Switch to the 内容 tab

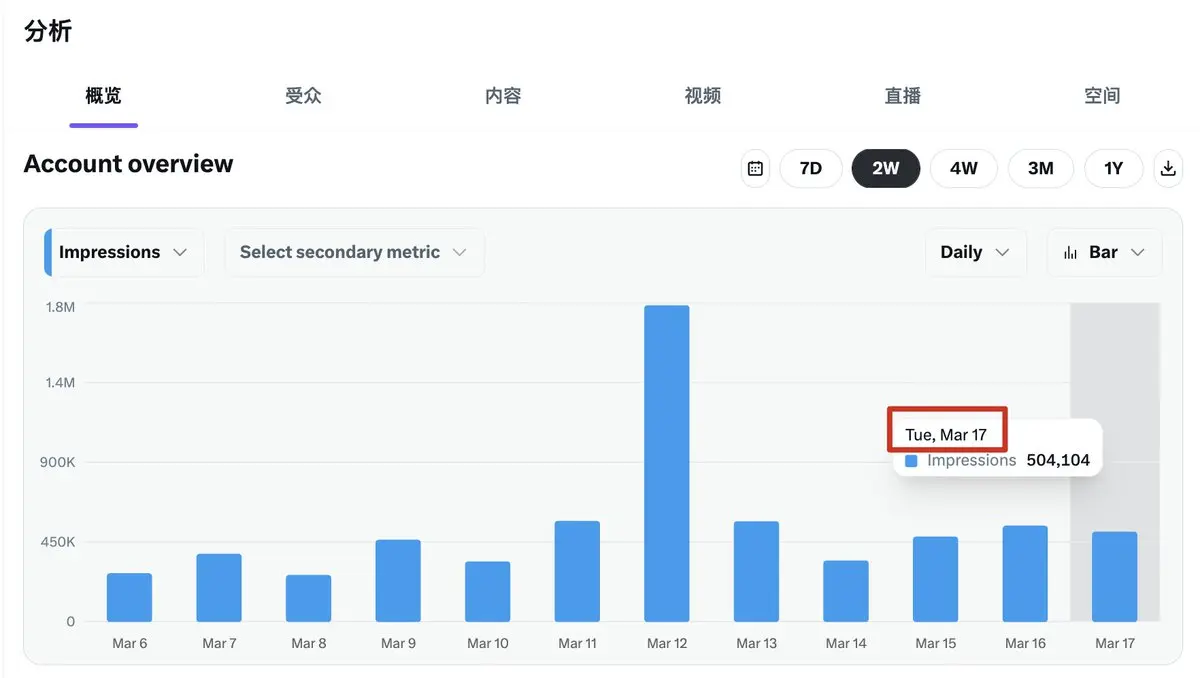[503, 96]
